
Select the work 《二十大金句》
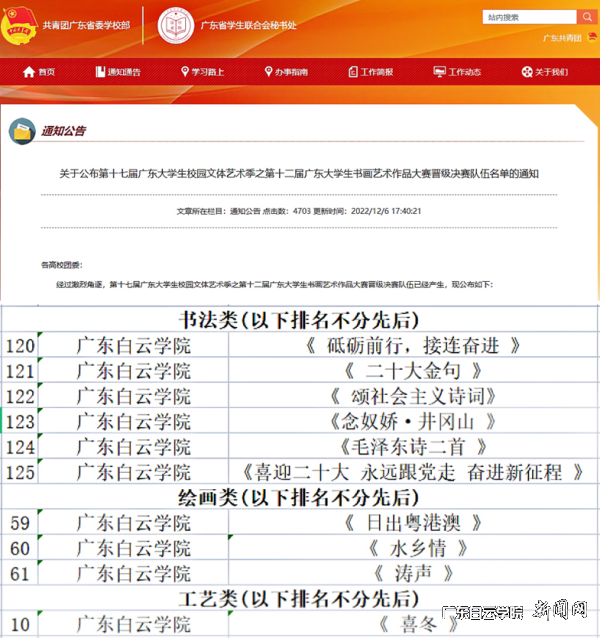[x=412, y=371]
